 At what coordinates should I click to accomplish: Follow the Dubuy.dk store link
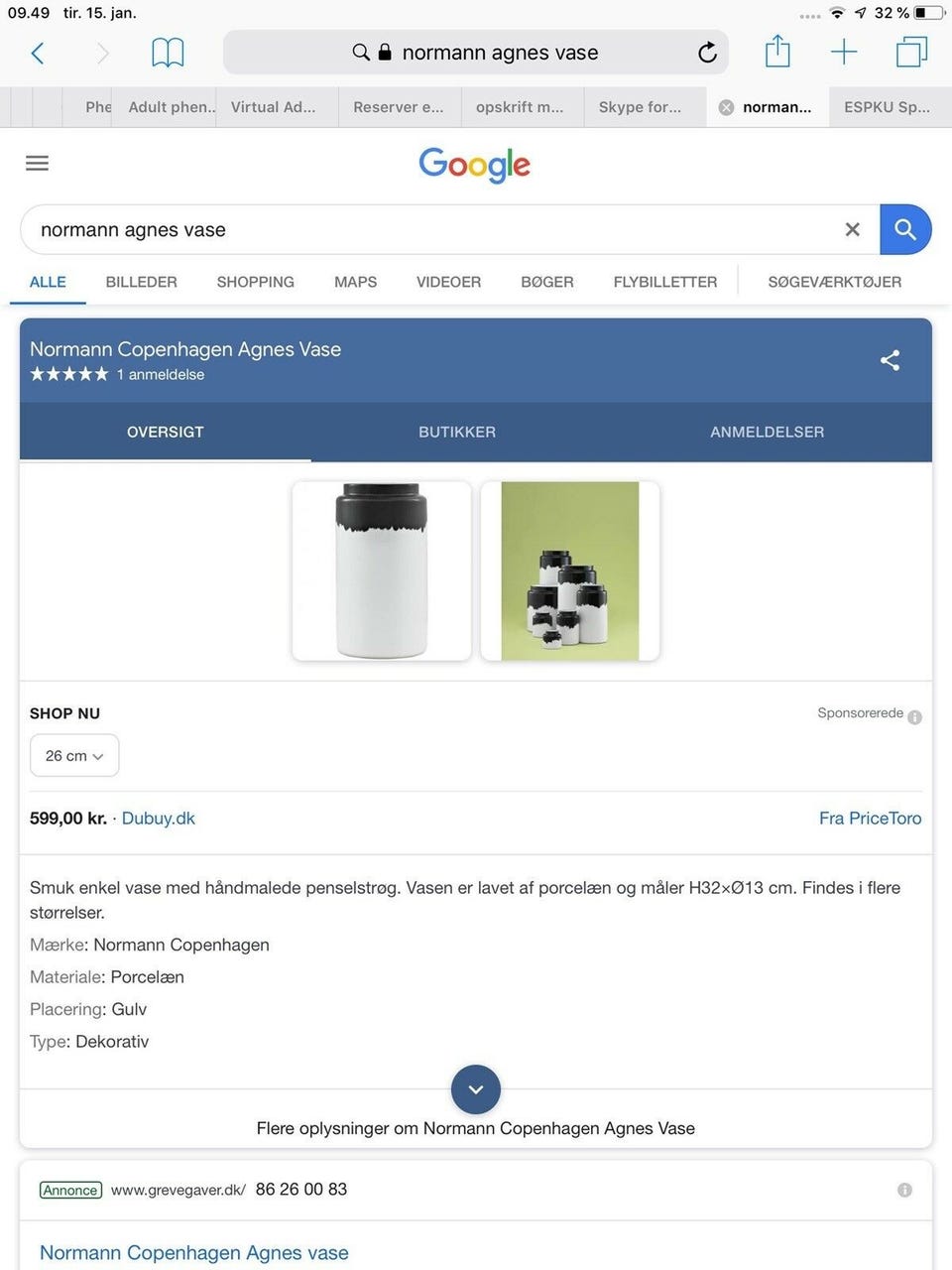(159, 819)
